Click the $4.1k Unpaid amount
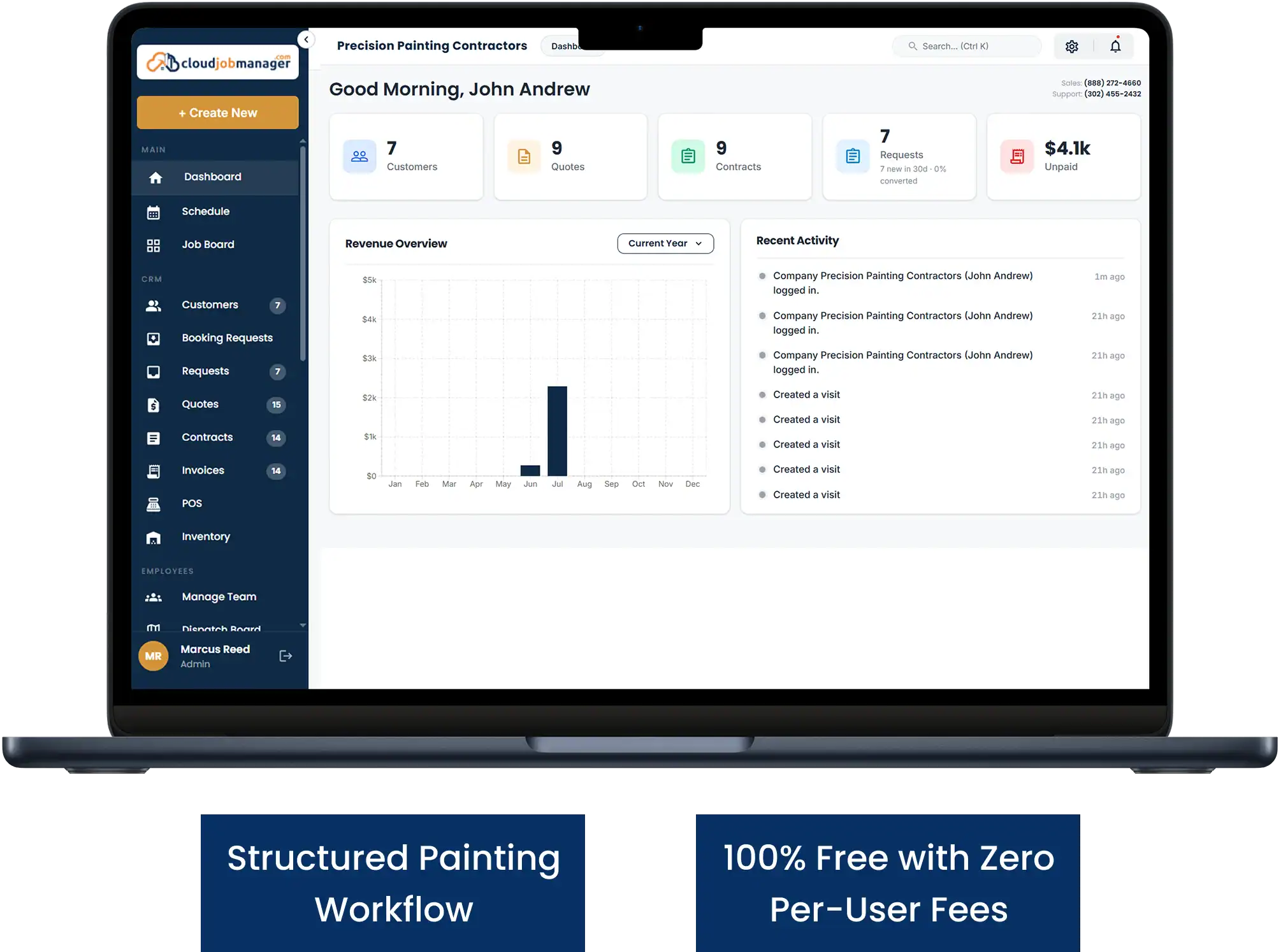 (1067, 148)
